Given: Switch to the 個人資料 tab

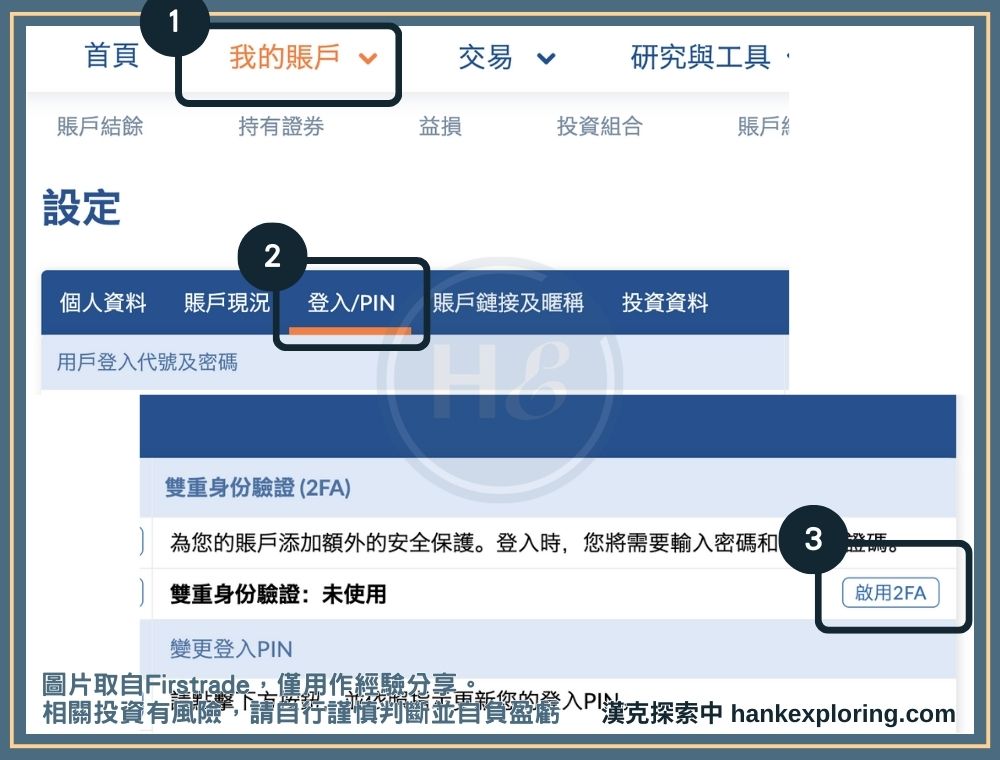Looking at the screenshot, I should 103,303.
